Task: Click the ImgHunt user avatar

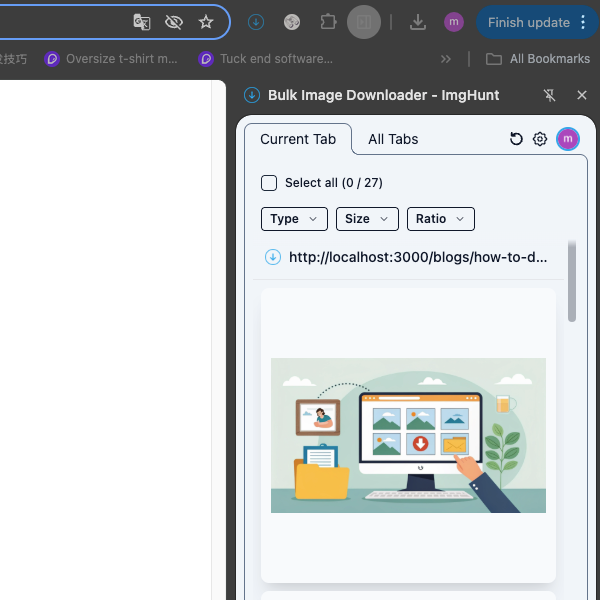Action: pyautogui.click(x=568, y=139)
